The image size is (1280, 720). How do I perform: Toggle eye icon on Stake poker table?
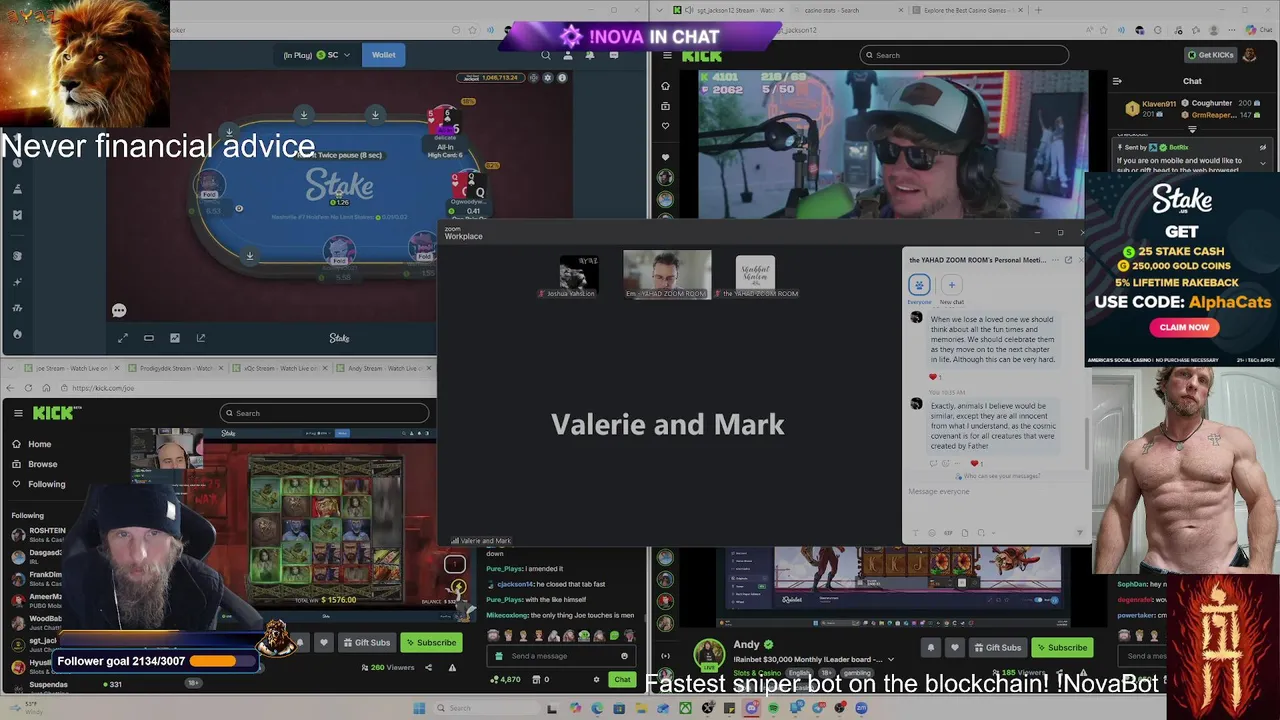click(x=238, y=208)
